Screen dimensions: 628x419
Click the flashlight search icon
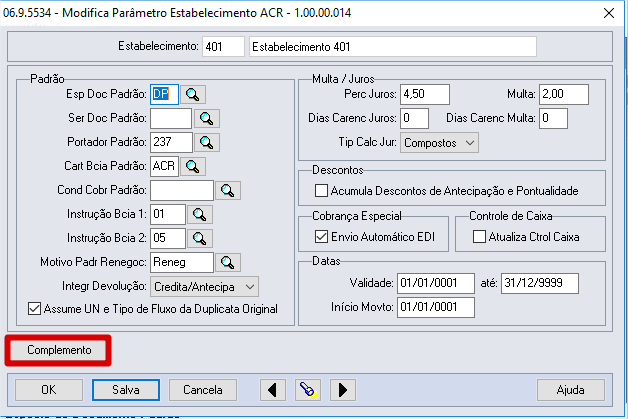coord(308,390)
